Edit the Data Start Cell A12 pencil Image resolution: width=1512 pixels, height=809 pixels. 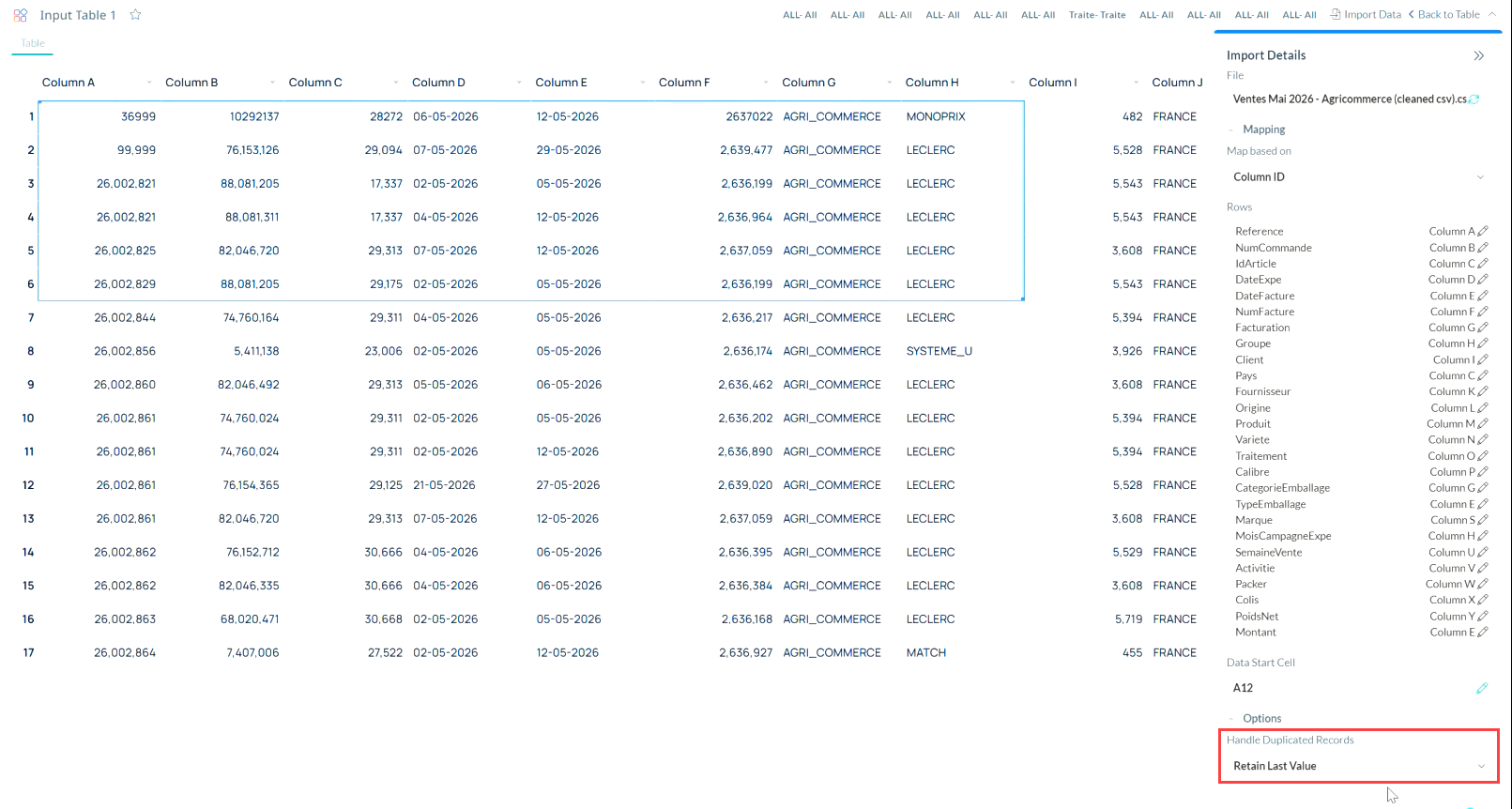(x=1482, y=688)
